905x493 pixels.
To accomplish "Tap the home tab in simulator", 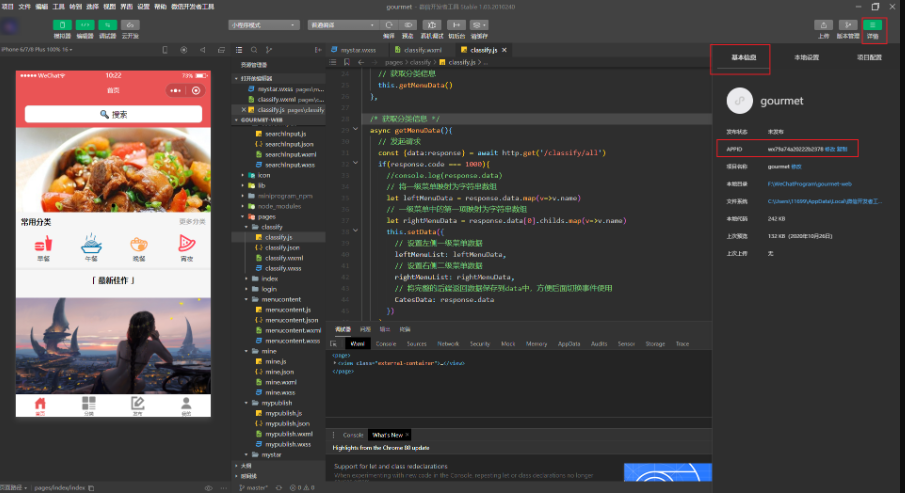I will point(40,405).
